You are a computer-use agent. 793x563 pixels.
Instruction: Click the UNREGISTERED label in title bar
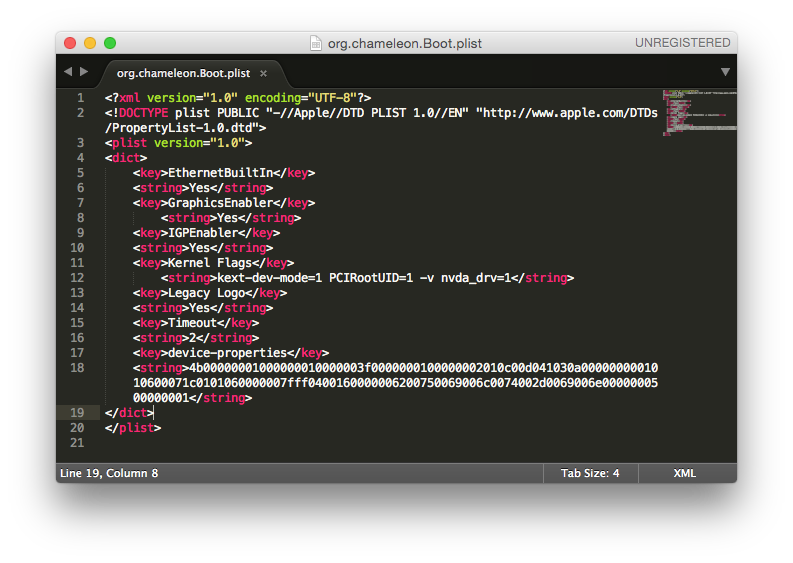[x=683, y=43]
